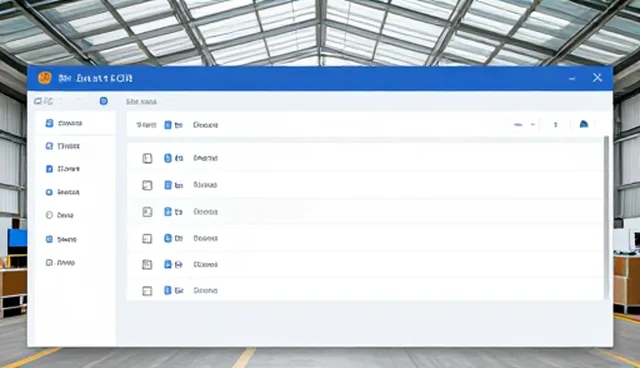Click the up-down stepper arrows in the list toolbar
The width and height of the screenshot is (640, 368).
pos(556,125)
